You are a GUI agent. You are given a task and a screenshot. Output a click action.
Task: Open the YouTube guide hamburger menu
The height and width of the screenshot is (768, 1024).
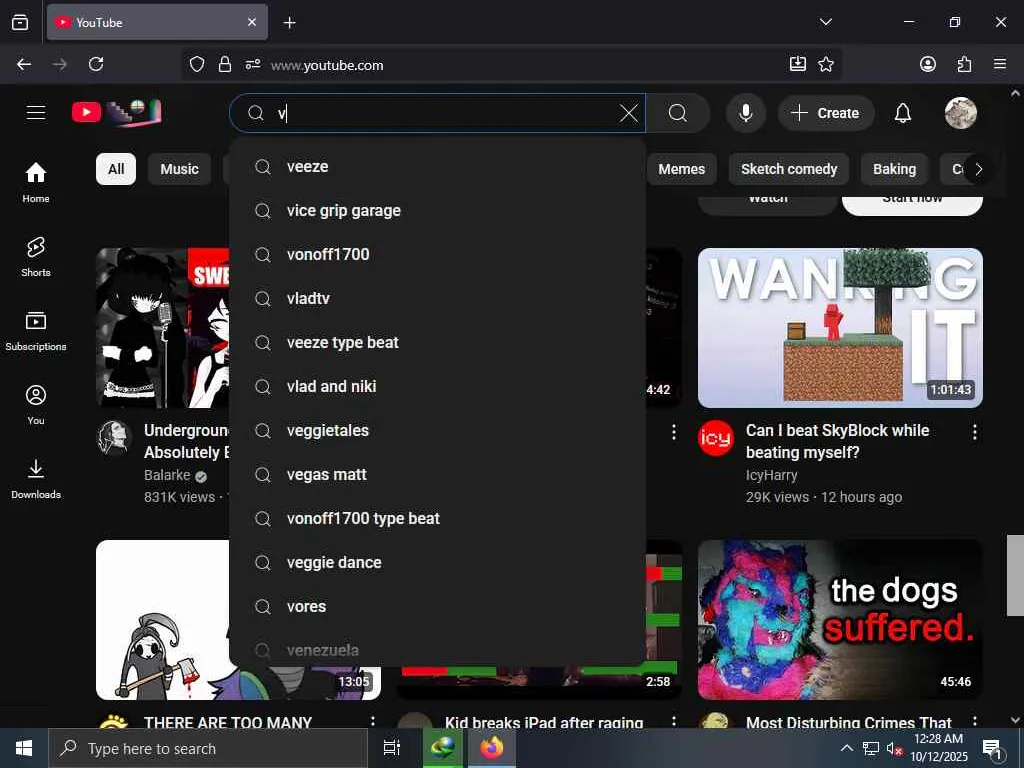pyautogui.click(x=36, y=113)
